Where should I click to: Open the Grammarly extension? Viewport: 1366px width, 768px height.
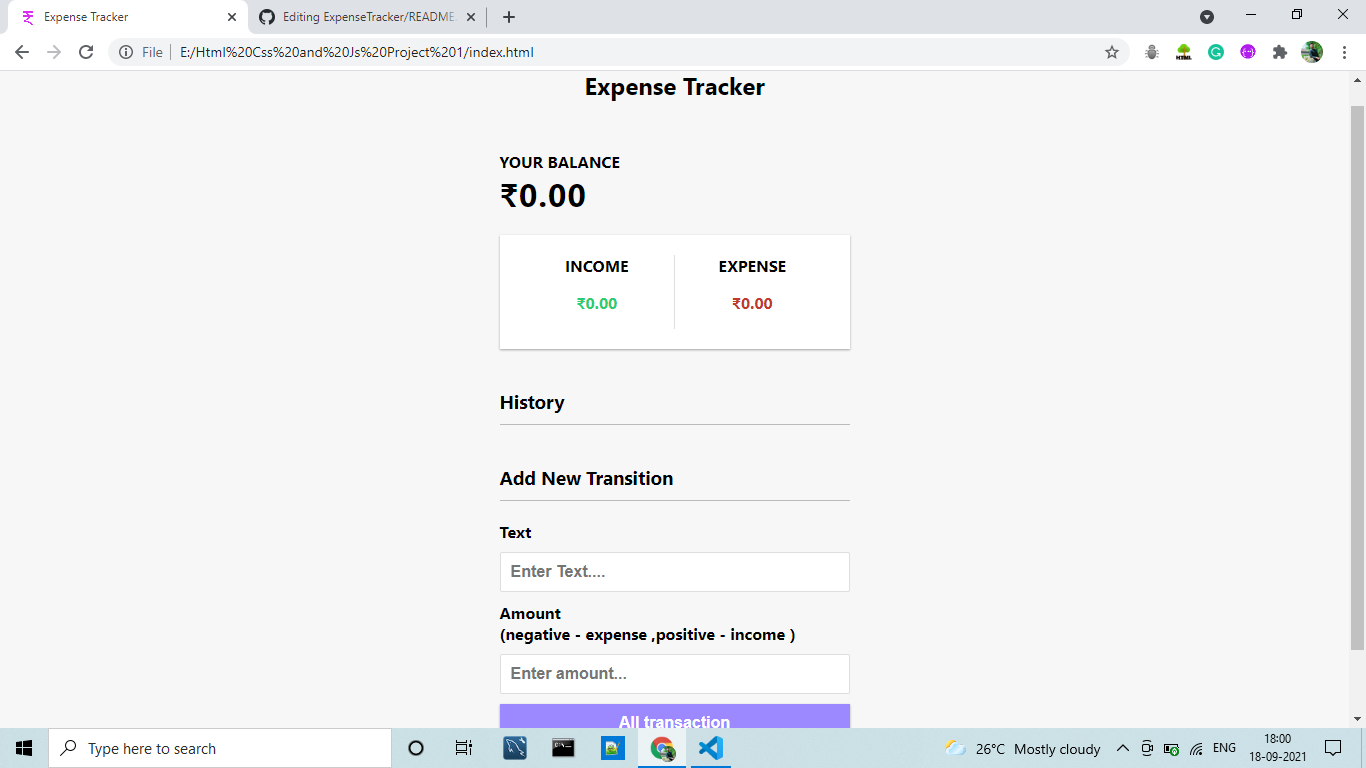(x=1216, y=52)
